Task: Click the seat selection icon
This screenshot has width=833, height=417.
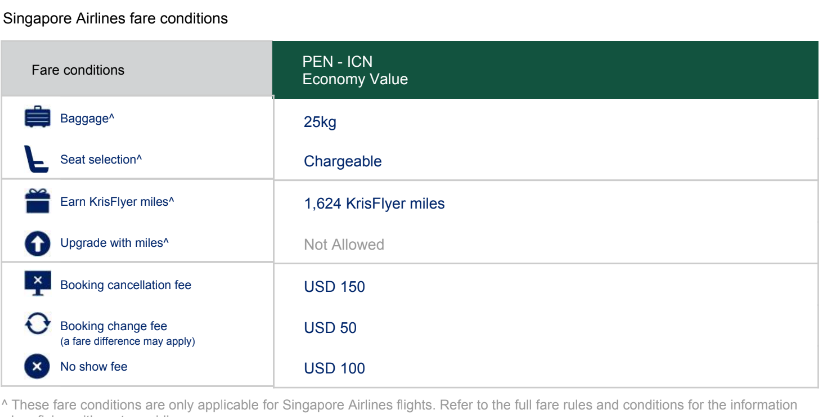Action: (37, 159)
